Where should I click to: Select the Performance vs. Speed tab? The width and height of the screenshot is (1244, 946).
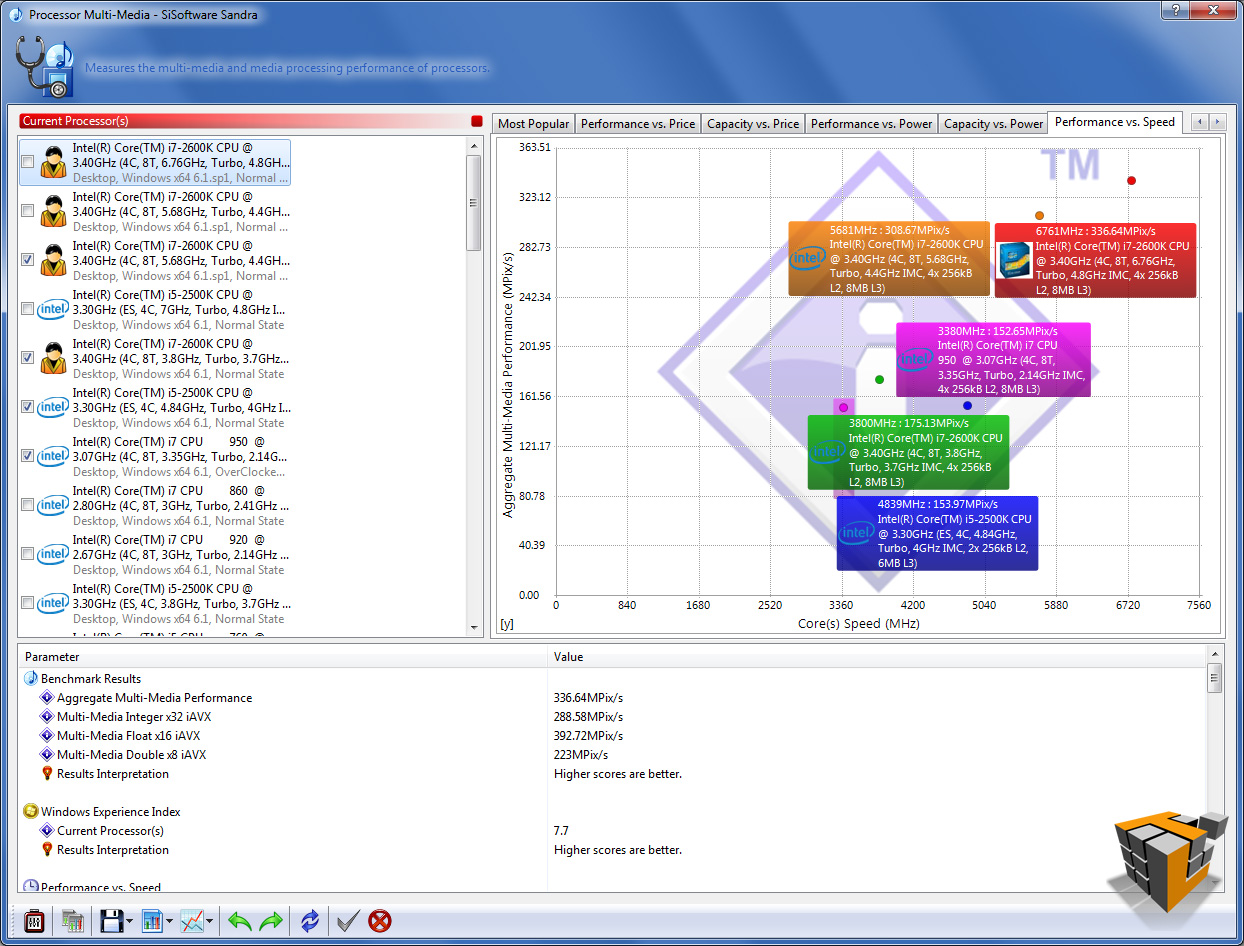1115,122
